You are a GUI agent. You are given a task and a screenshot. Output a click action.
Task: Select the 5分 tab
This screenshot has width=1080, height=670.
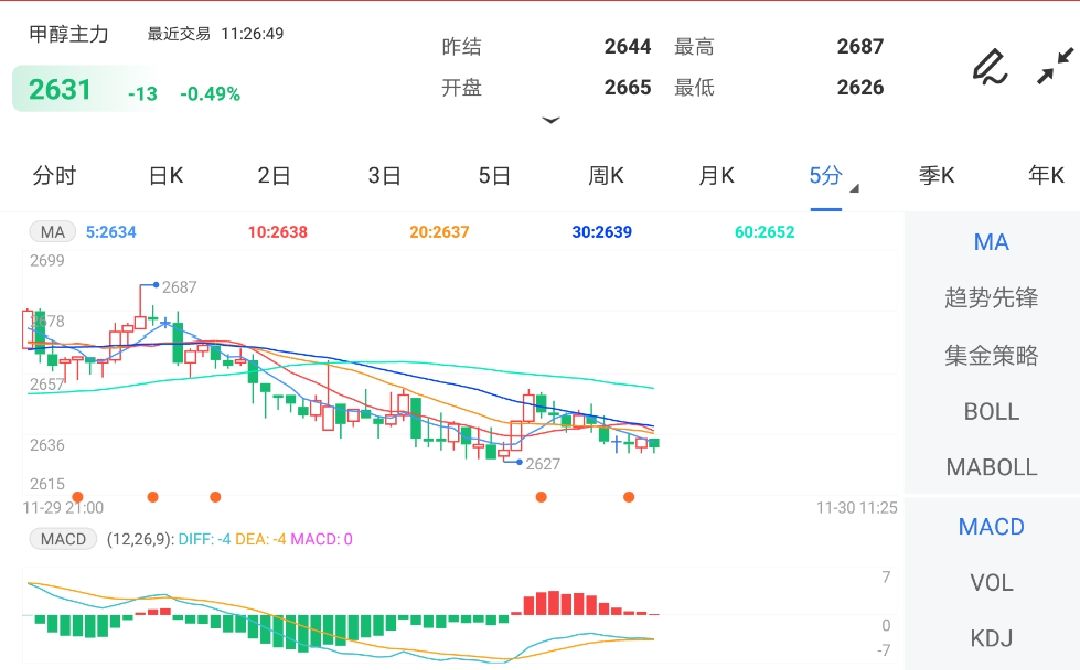[x=826, y=176]
